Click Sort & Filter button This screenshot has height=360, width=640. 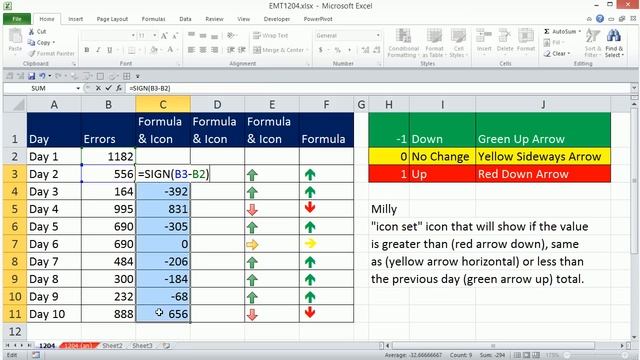tap(592, 44)
